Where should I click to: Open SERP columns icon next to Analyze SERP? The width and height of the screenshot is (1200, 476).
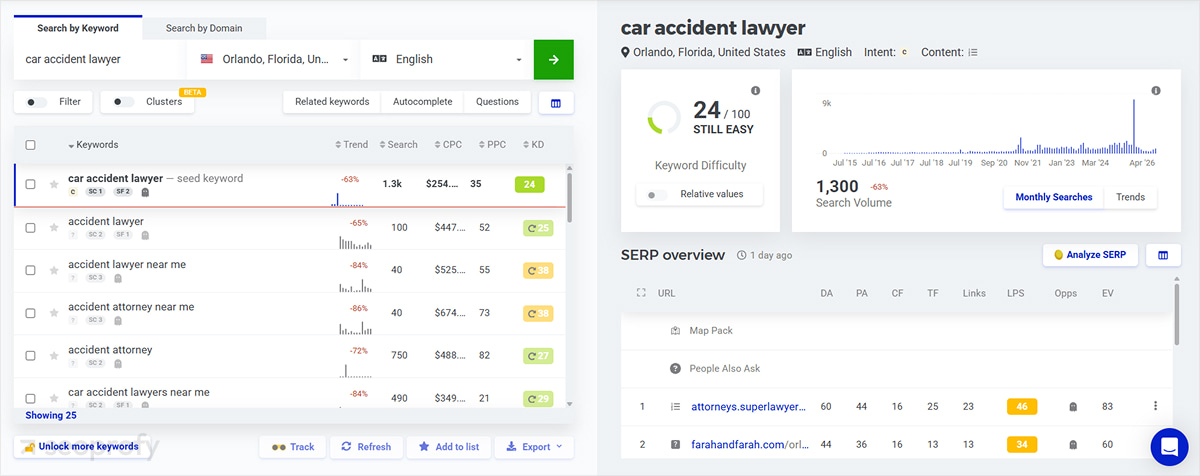1163,255
